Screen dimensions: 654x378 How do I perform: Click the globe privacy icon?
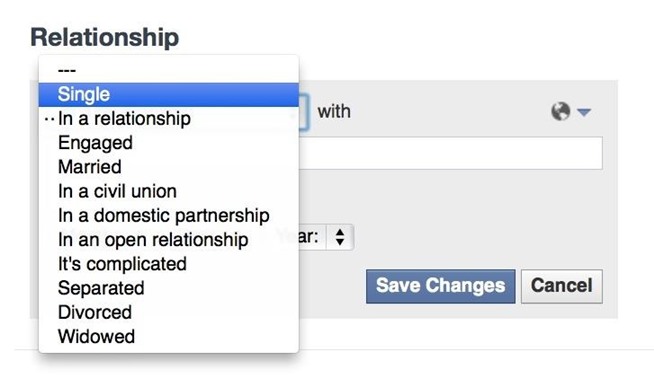coord(561,111)
